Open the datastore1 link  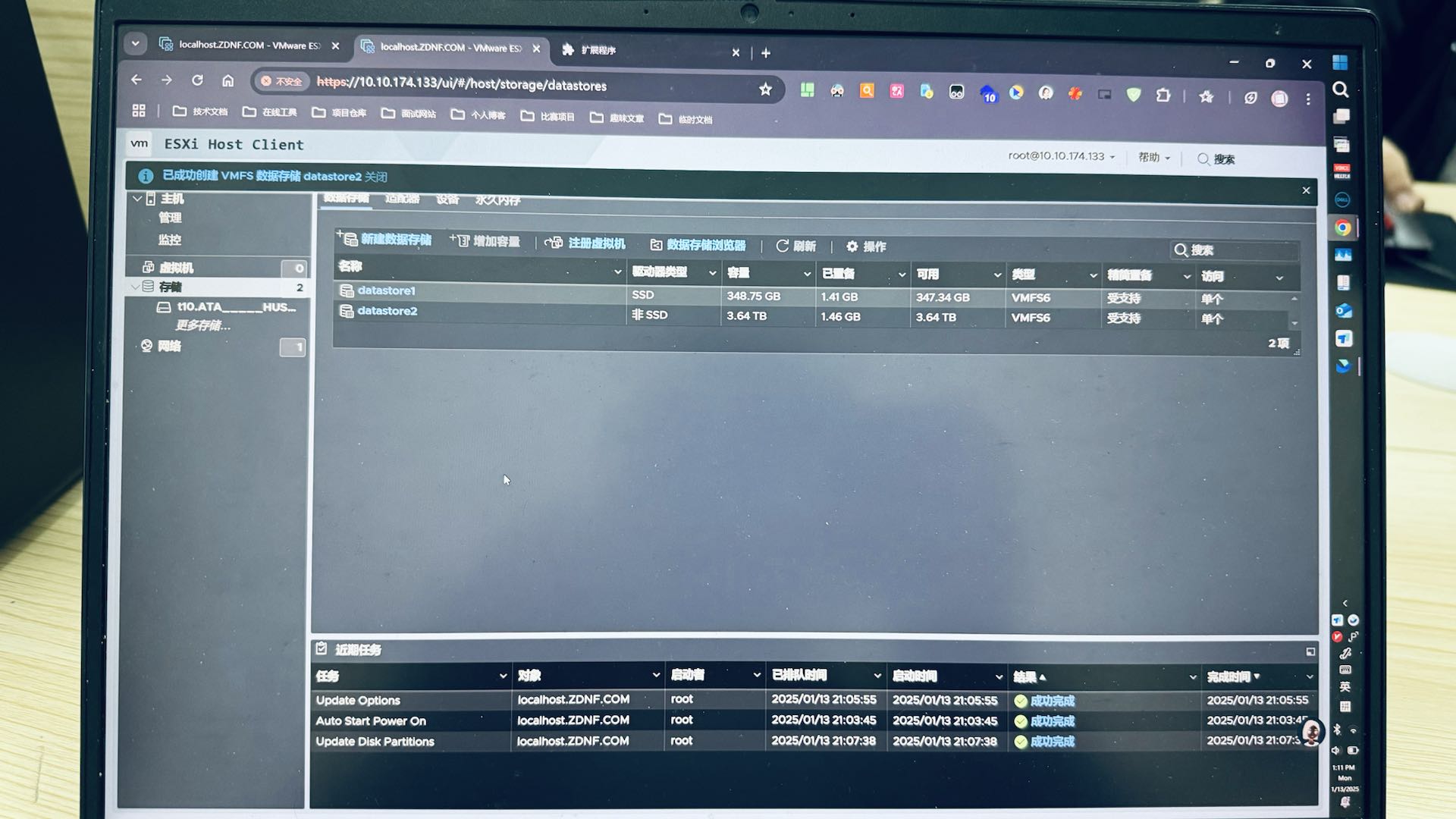(386, 290)
